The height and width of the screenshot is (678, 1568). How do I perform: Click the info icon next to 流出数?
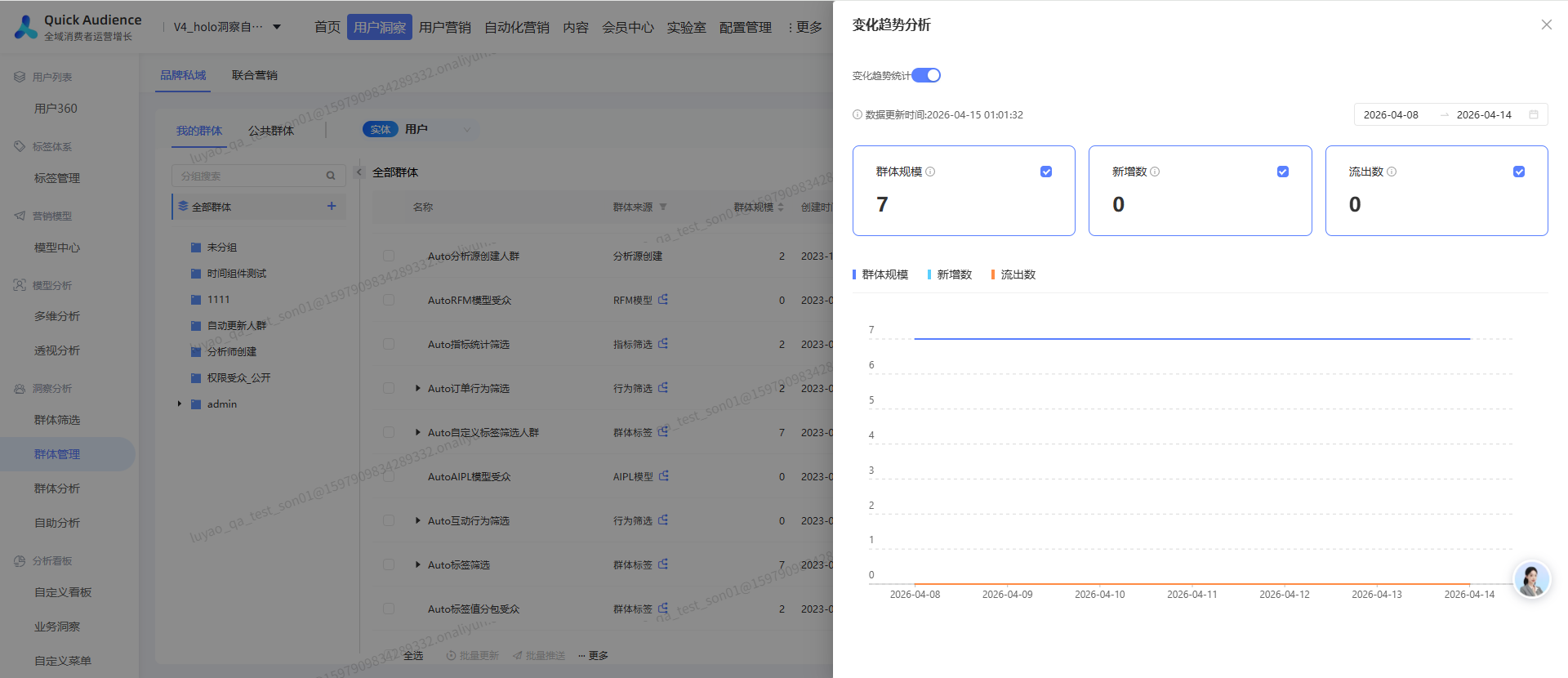[1392, 172]
